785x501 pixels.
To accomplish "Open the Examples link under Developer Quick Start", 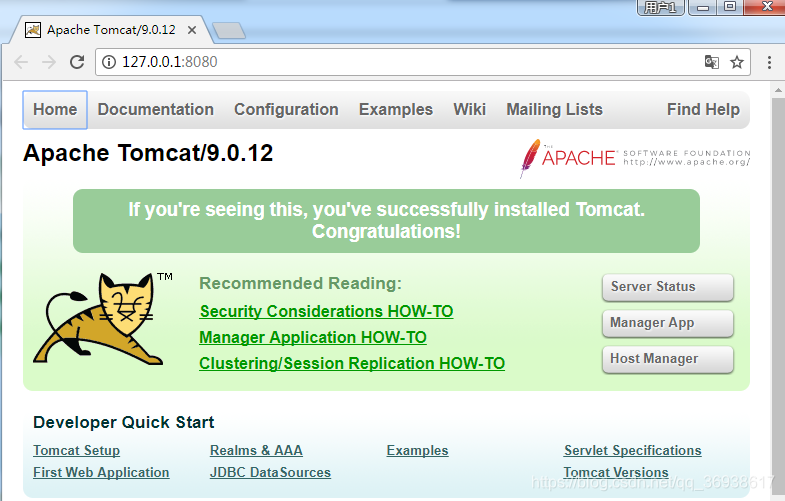I will (418, 450).
